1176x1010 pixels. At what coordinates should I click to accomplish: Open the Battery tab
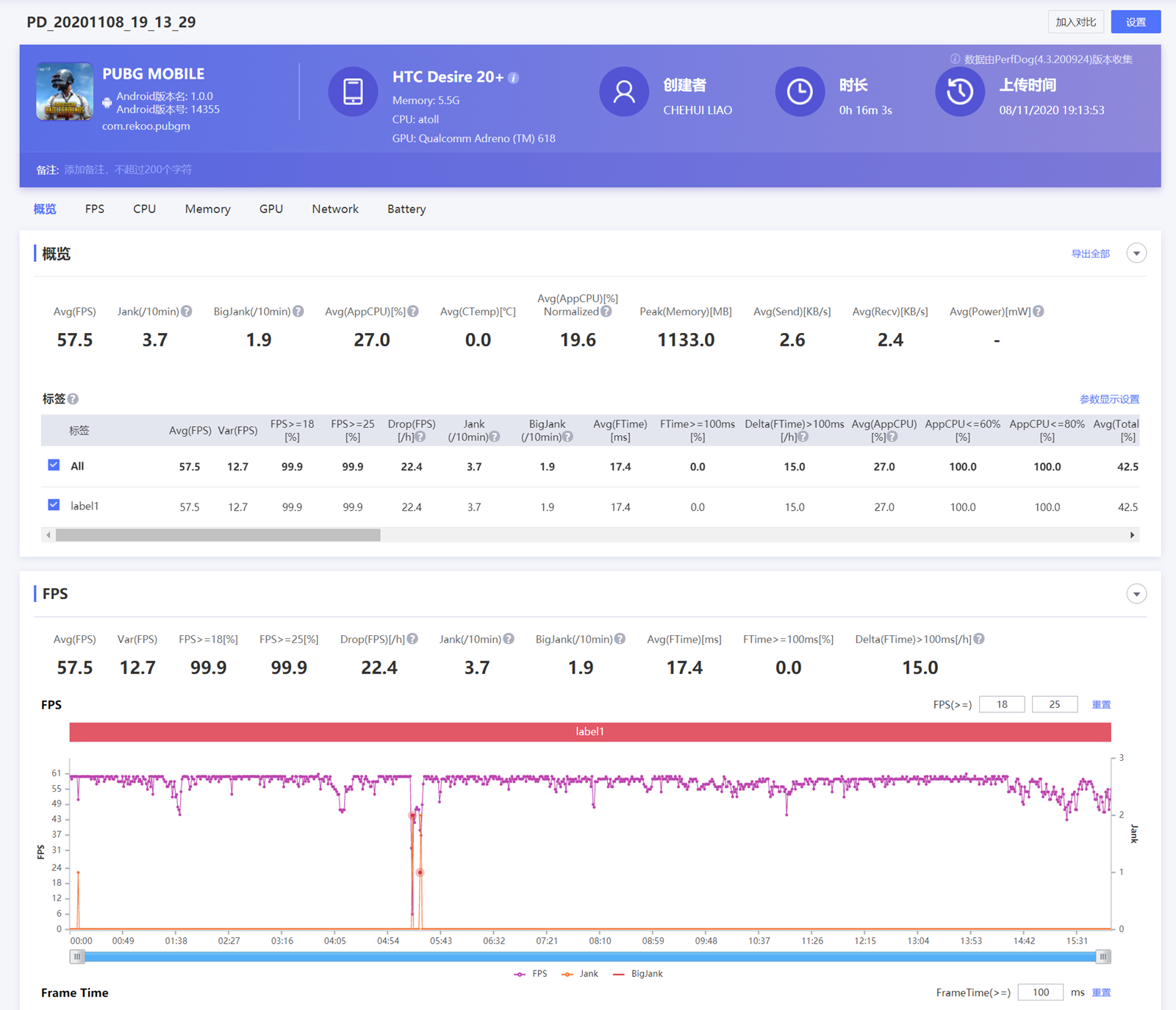pyautogui.click(x=406, y=209)
